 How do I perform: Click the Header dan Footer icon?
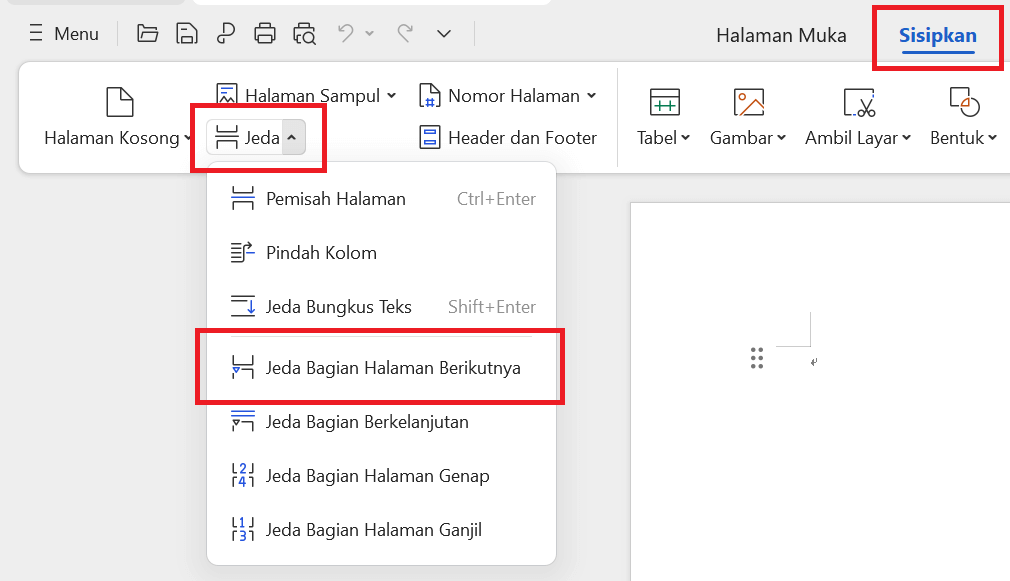[x=430, y=138]
